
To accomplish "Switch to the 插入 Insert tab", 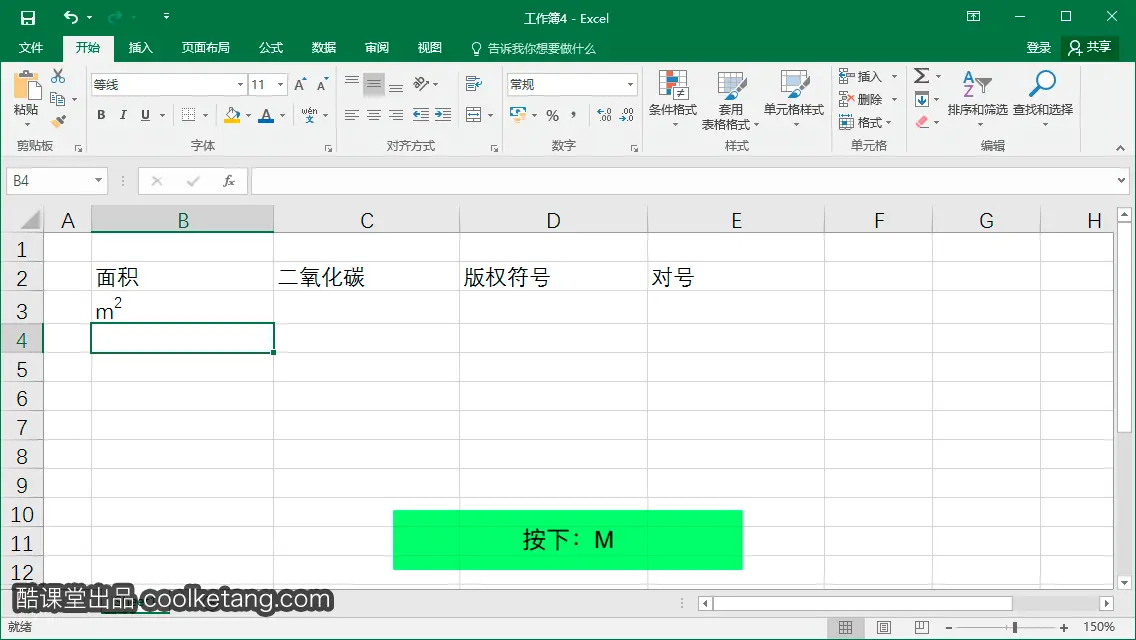I will (x=141, y=48).
